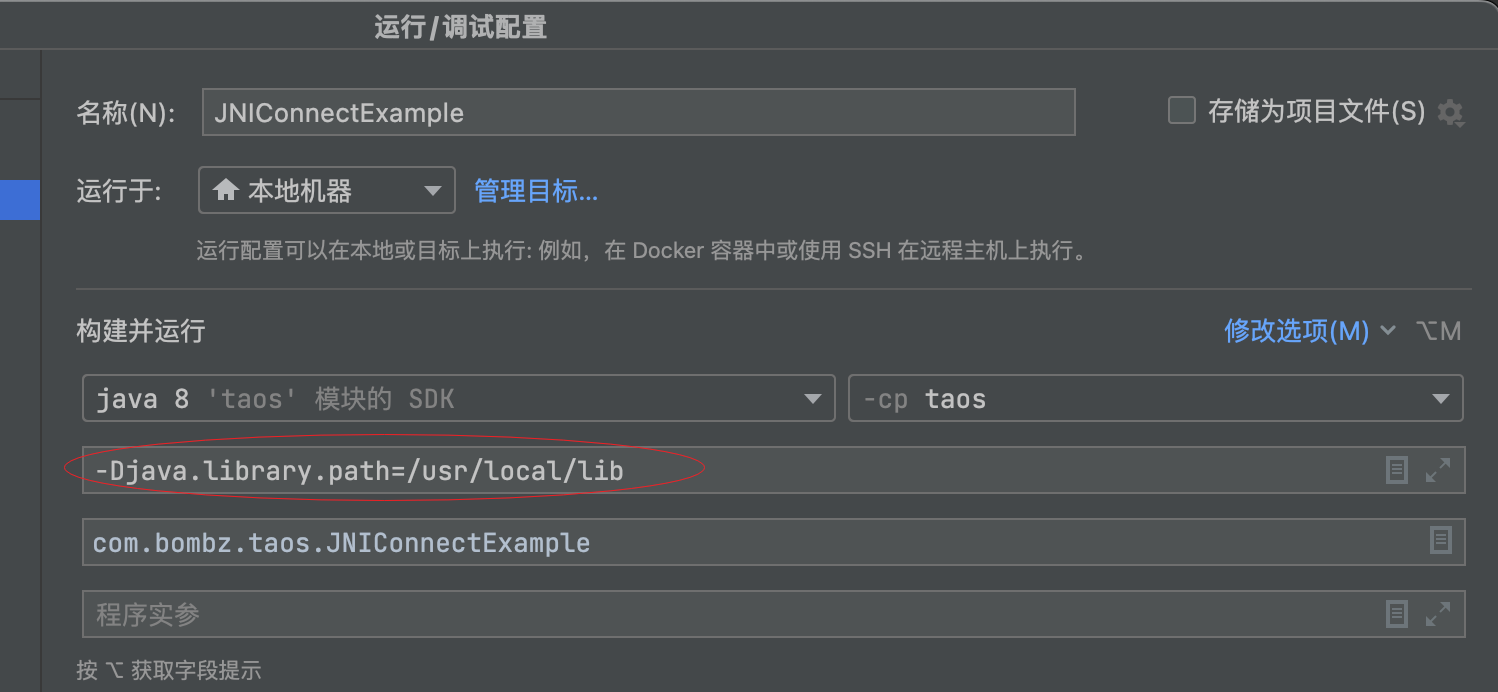The width and height of the screenshot is (1498, 692).
Task: Expand the 程序实参 field into an editor
Action: pyautogui.click(x=1438, y=614)
